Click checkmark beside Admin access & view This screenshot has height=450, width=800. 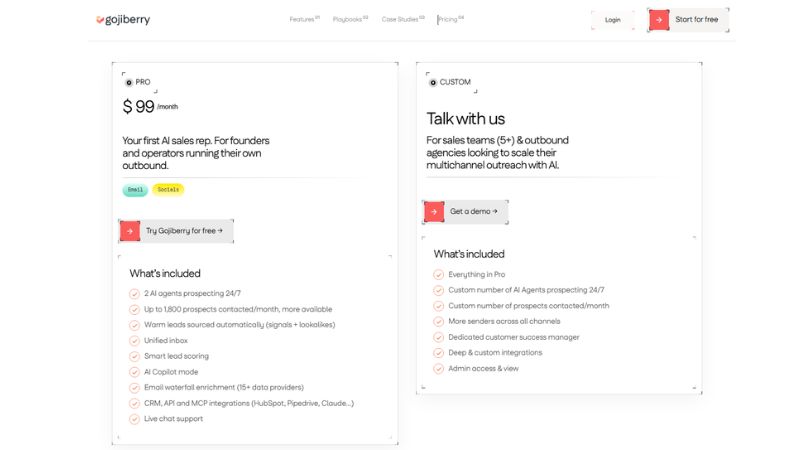(x=438, y=368)
